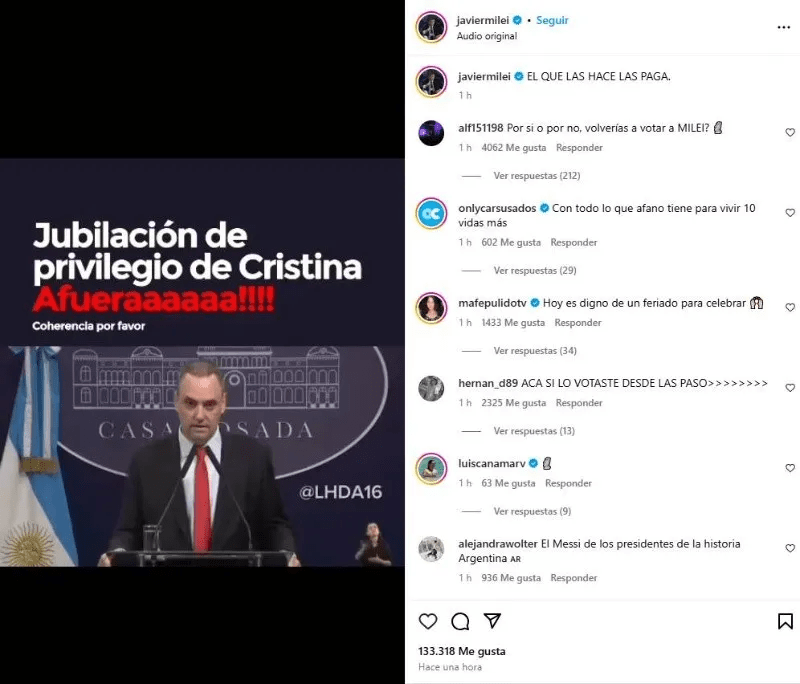The width and height of the screenshot is (800, 684).
Task: Expand Ver respuestas (13) under hernan_d89
Action: 534,431
